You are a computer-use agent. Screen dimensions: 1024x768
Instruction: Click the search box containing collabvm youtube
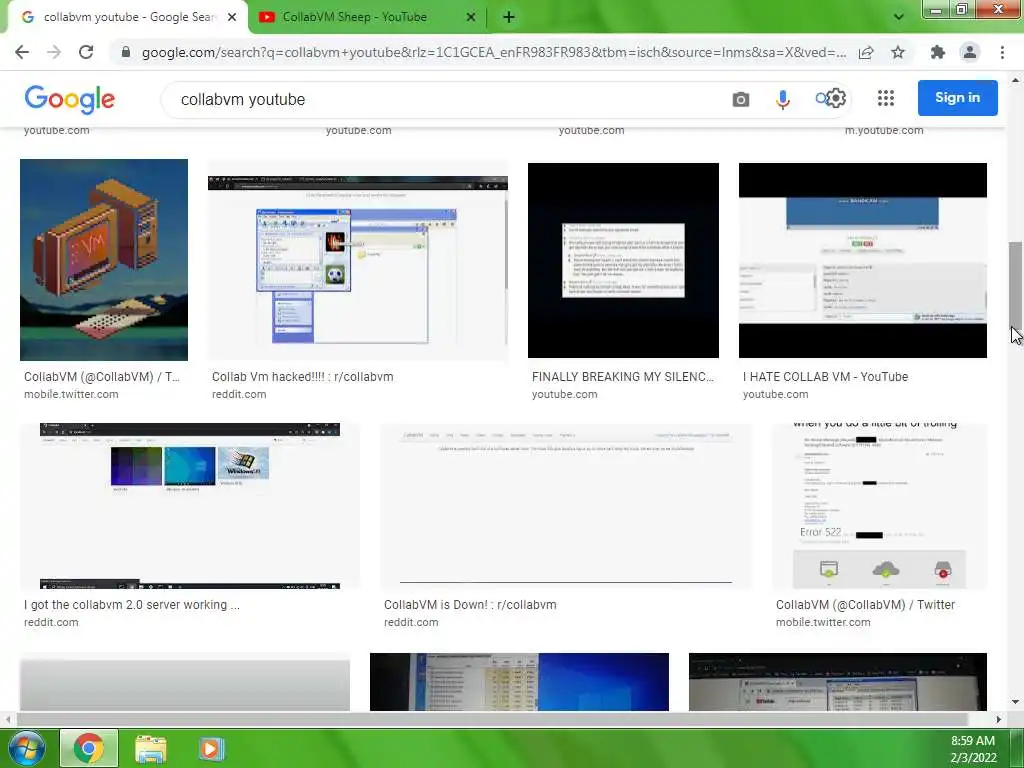[x=451, y=99]
